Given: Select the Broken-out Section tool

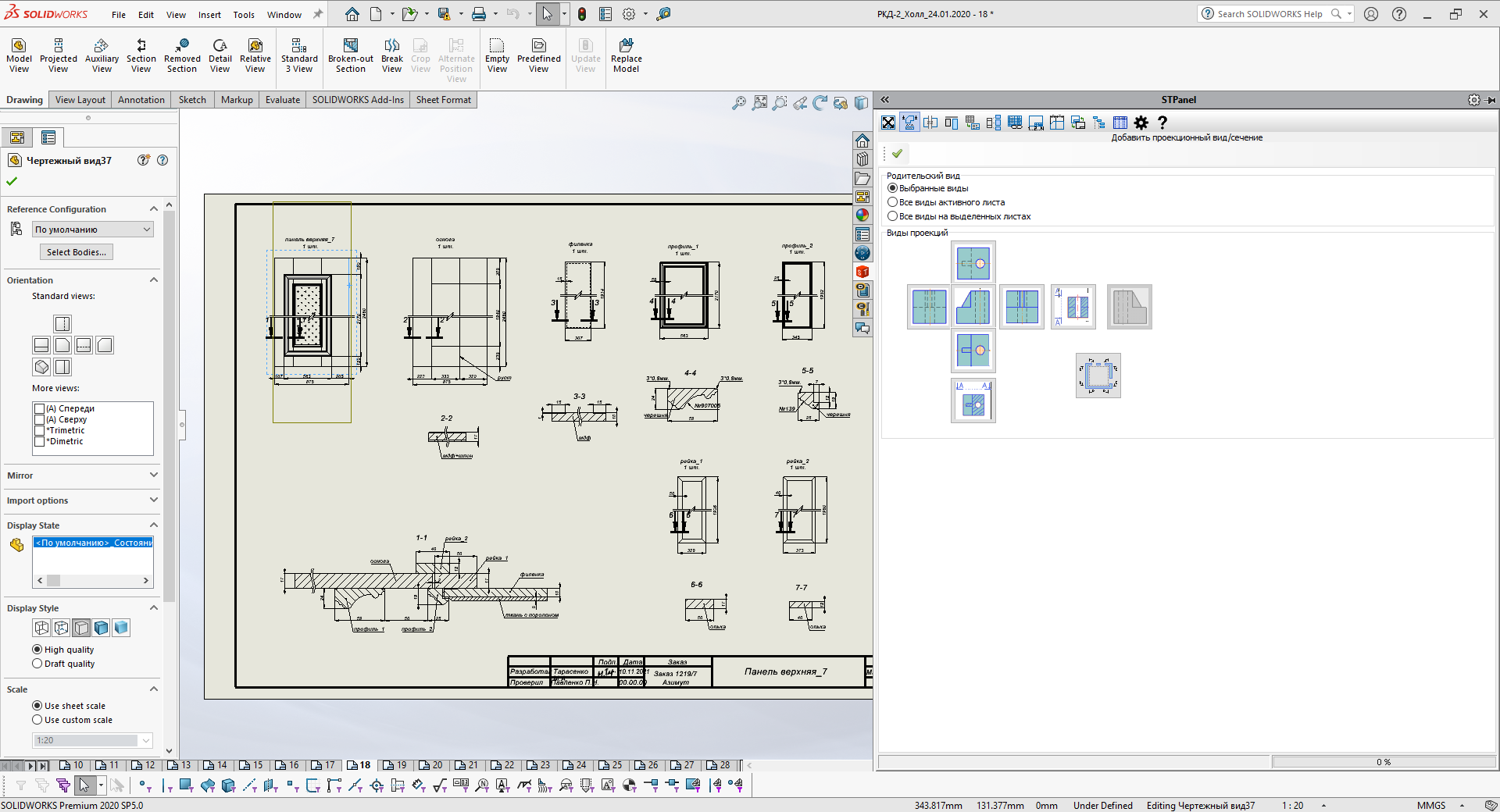Looking at the screenshot, I should [x=351, y=55].
